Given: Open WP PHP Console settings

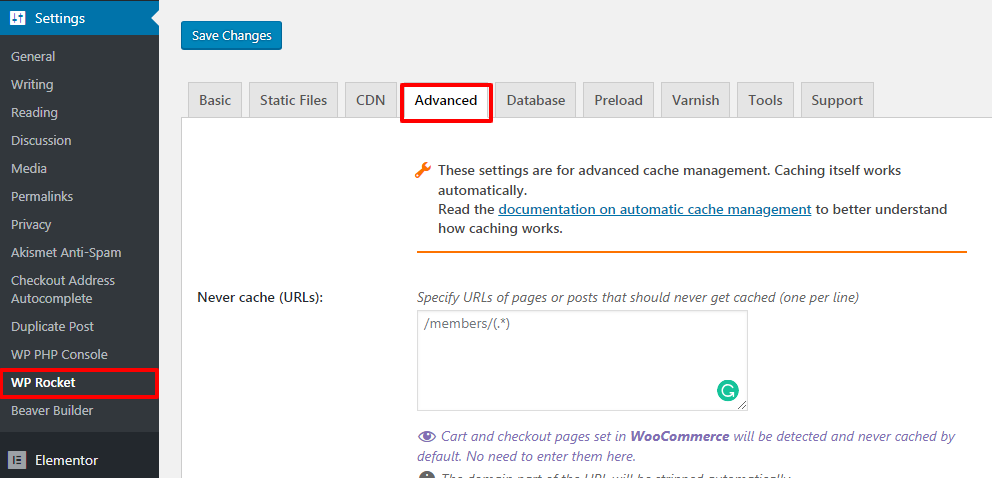Looking at the screenshot, I should 59,355.
